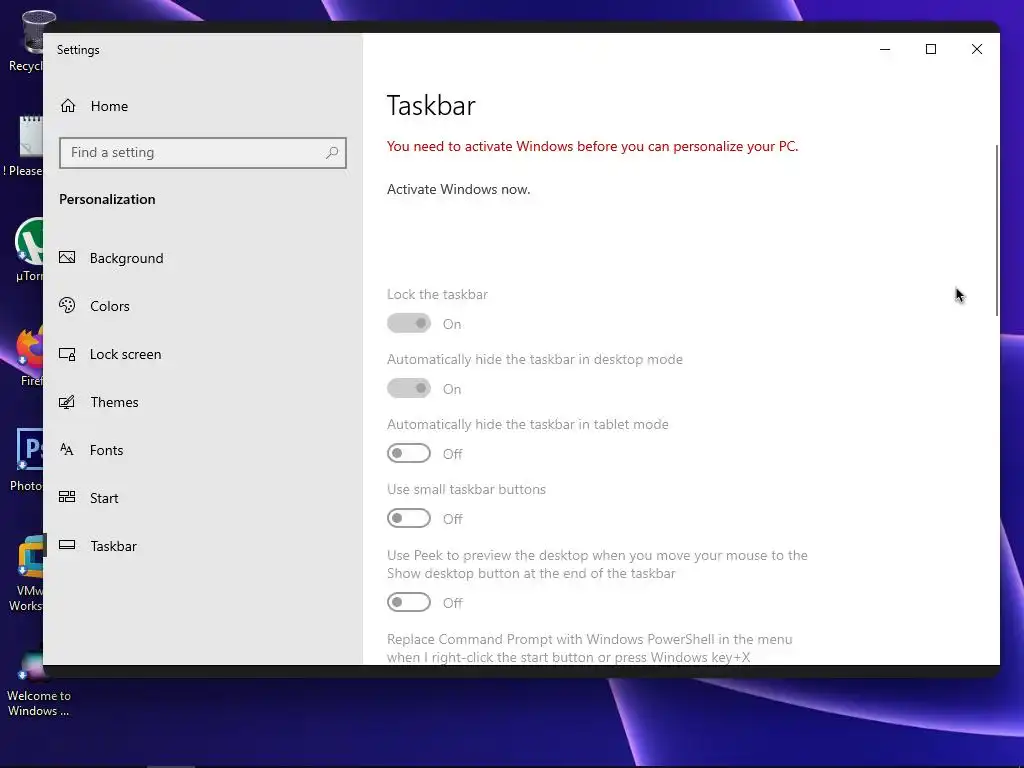
Task: Click the Find a setting search box
Action: (x=202, y=153)
